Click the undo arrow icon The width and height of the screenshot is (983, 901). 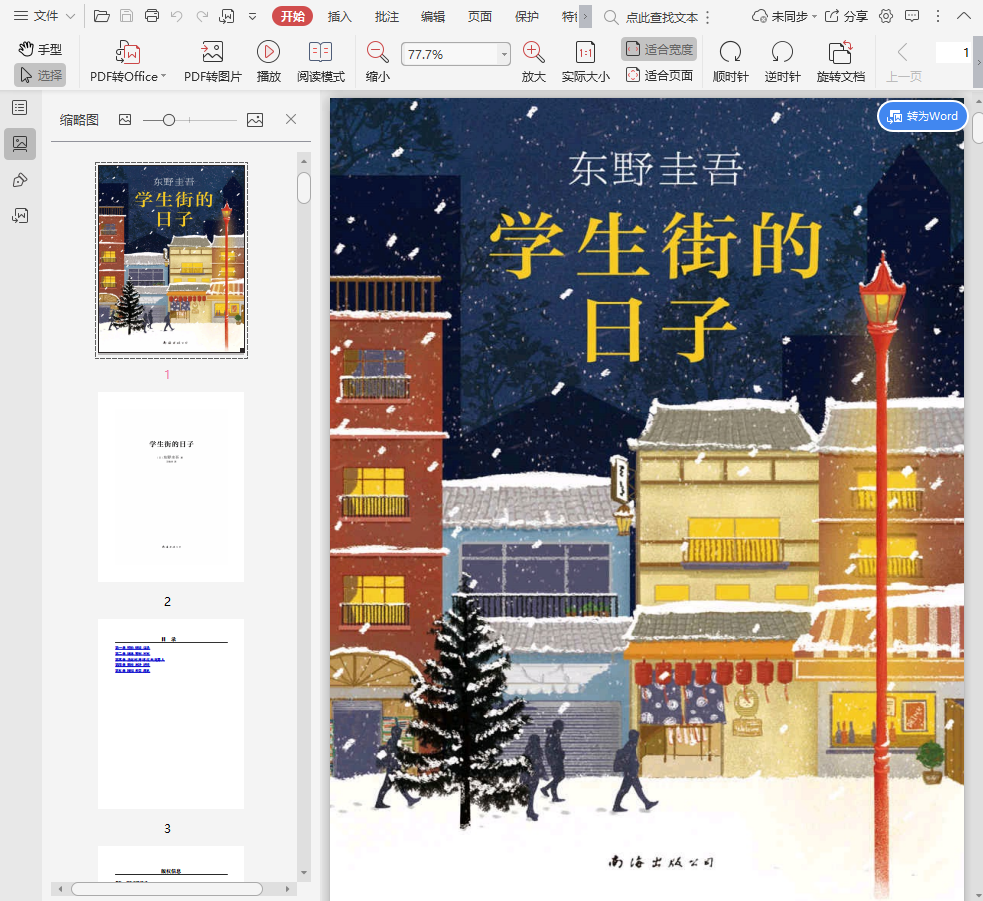coord(177,16)
